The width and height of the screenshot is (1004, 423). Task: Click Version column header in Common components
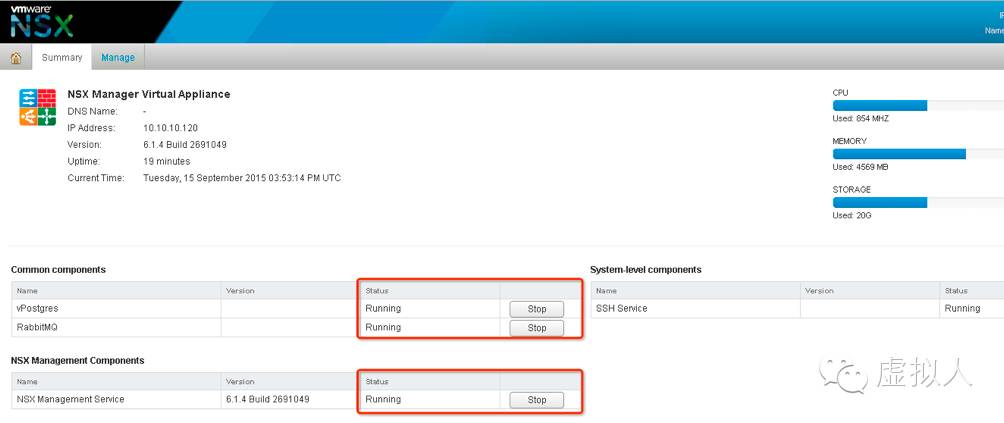[x=289, y=291]
